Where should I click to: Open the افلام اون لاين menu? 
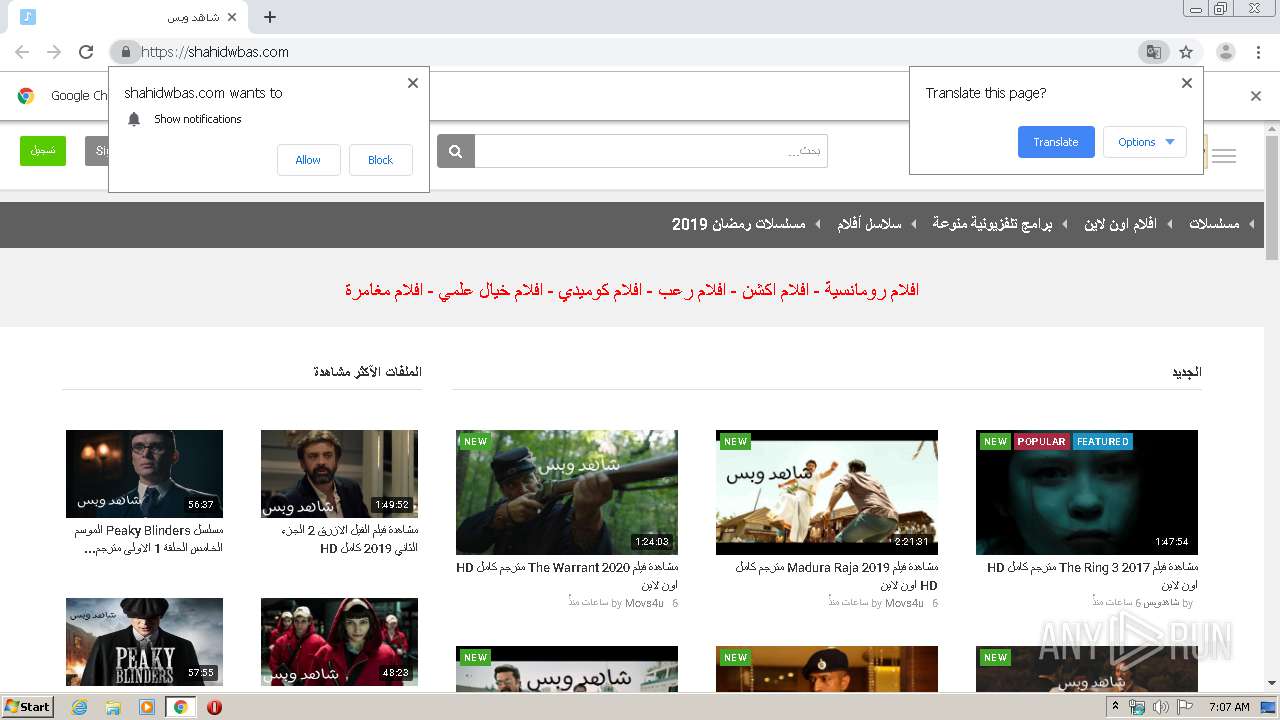coord(1120,224)
